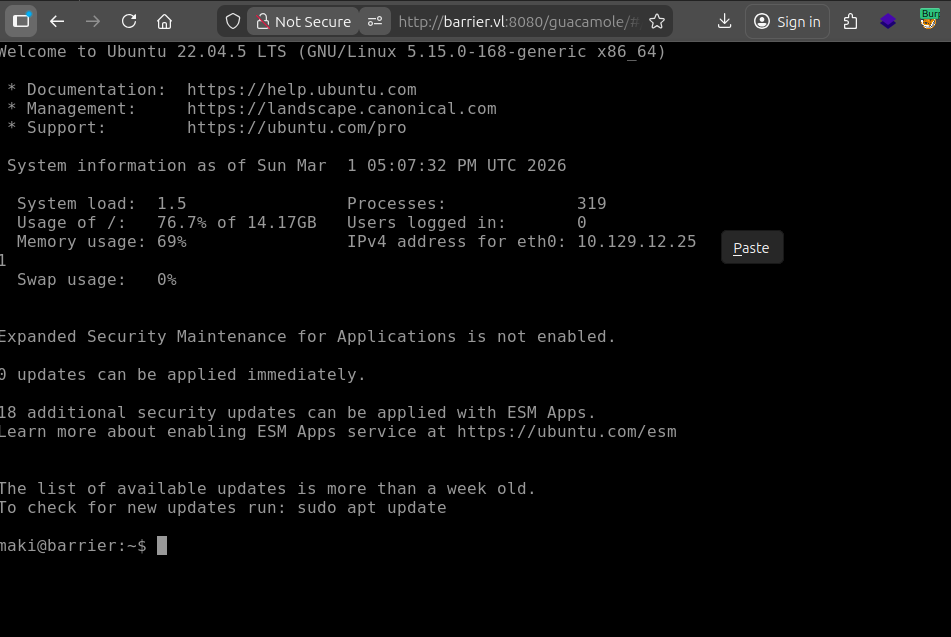Open the downloads panel
This screenshot has width=951, height=637.
pyautogui.click(x=725, y=21)
